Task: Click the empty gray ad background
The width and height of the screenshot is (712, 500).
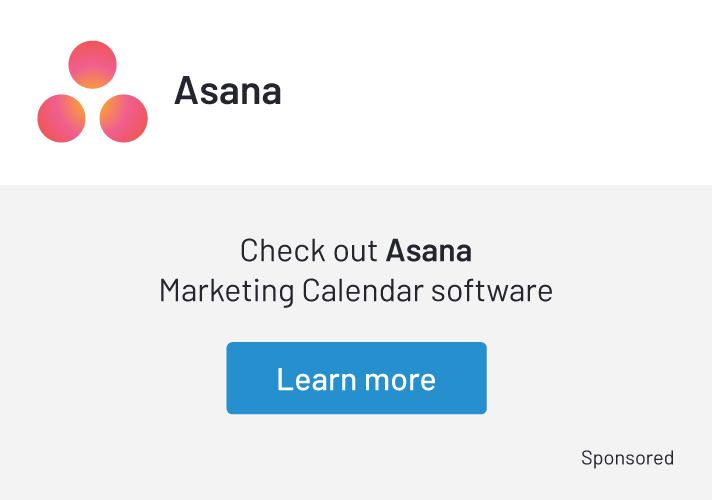Action: 100,440
